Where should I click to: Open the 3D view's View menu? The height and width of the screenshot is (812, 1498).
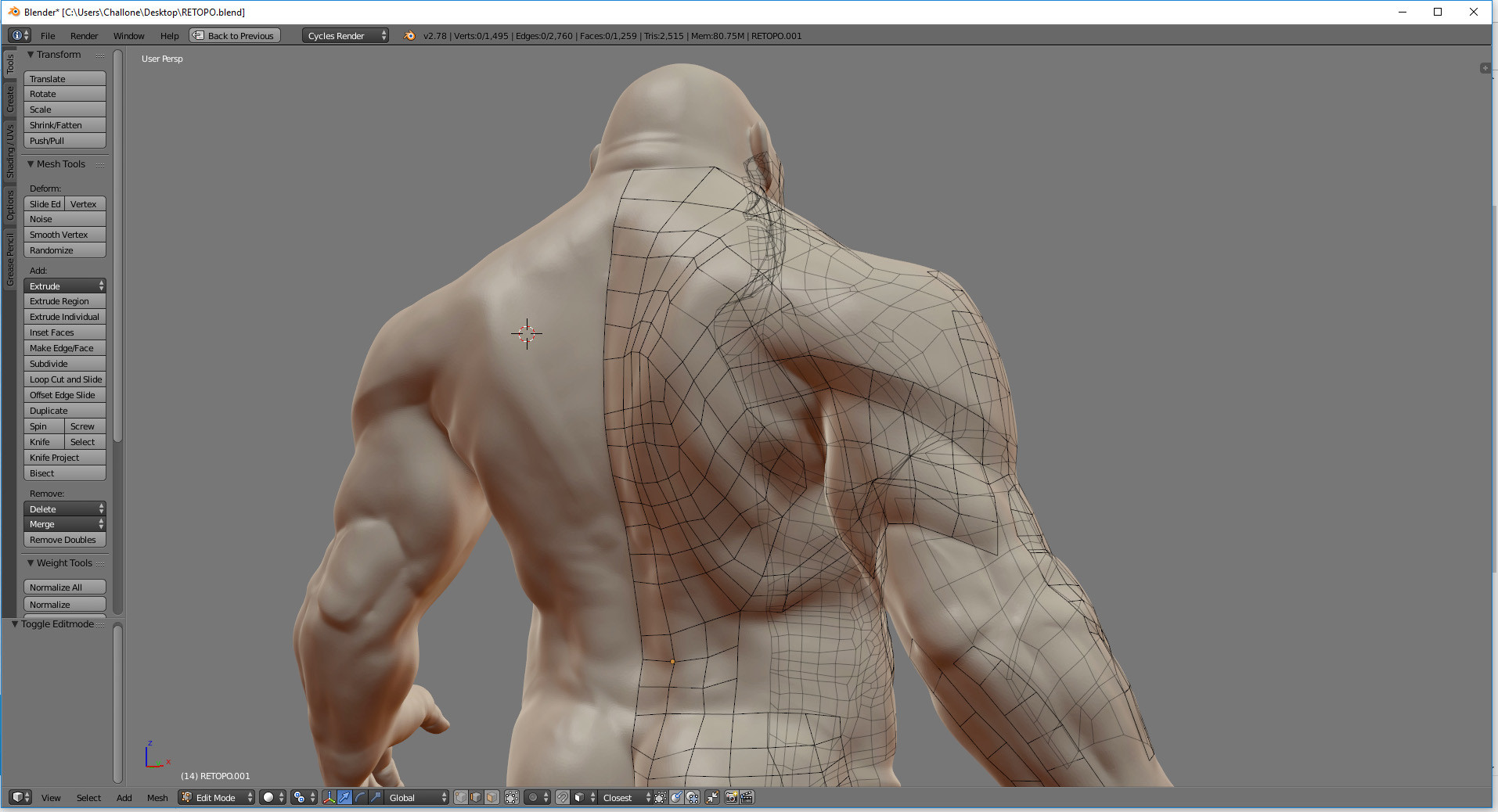(51, 798)
